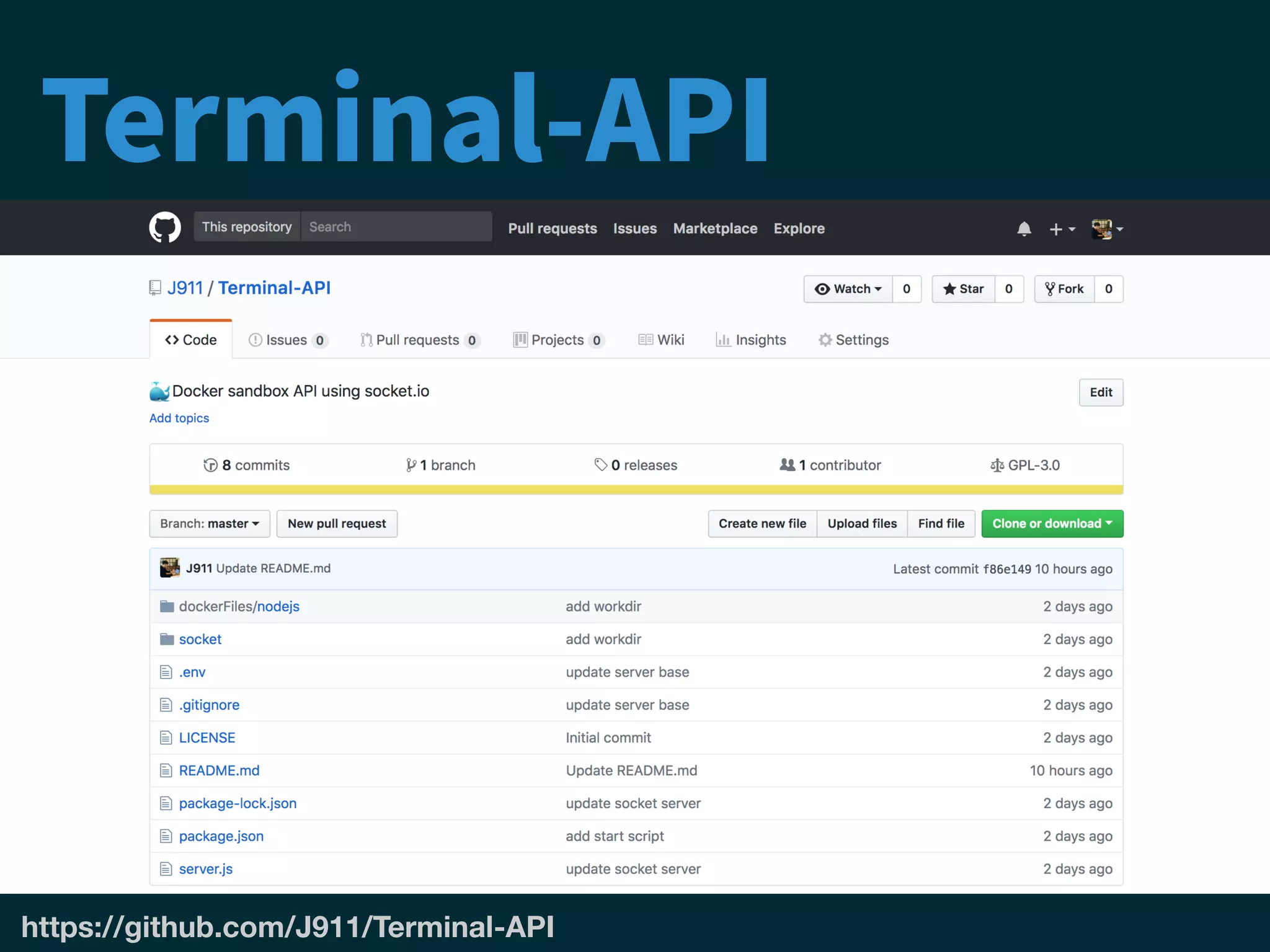This screenshot has height=952, width=1270.
Task: Click New pull request button
Action: (337, 524)
